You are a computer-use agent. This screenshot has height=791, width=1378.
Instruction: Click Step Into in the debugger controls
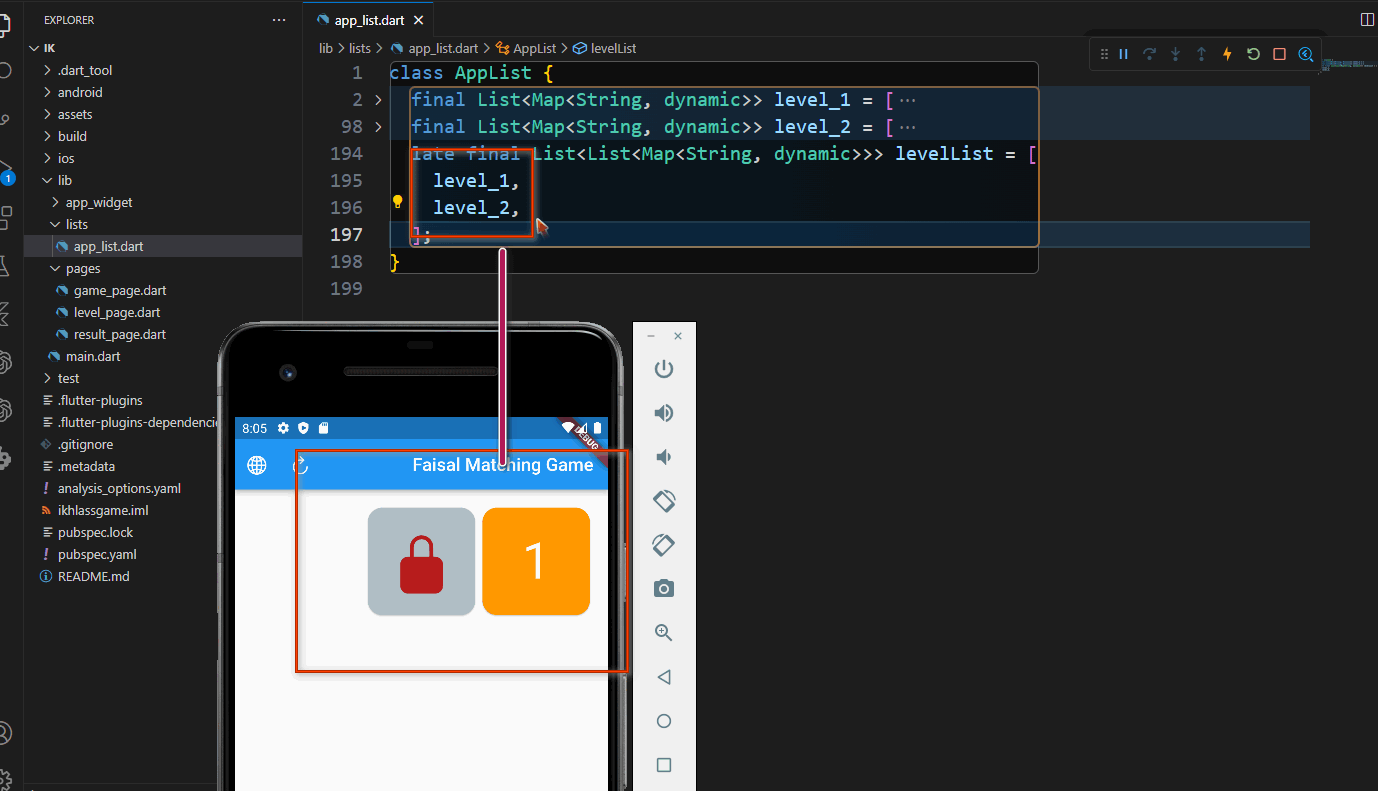(1175, 53)
